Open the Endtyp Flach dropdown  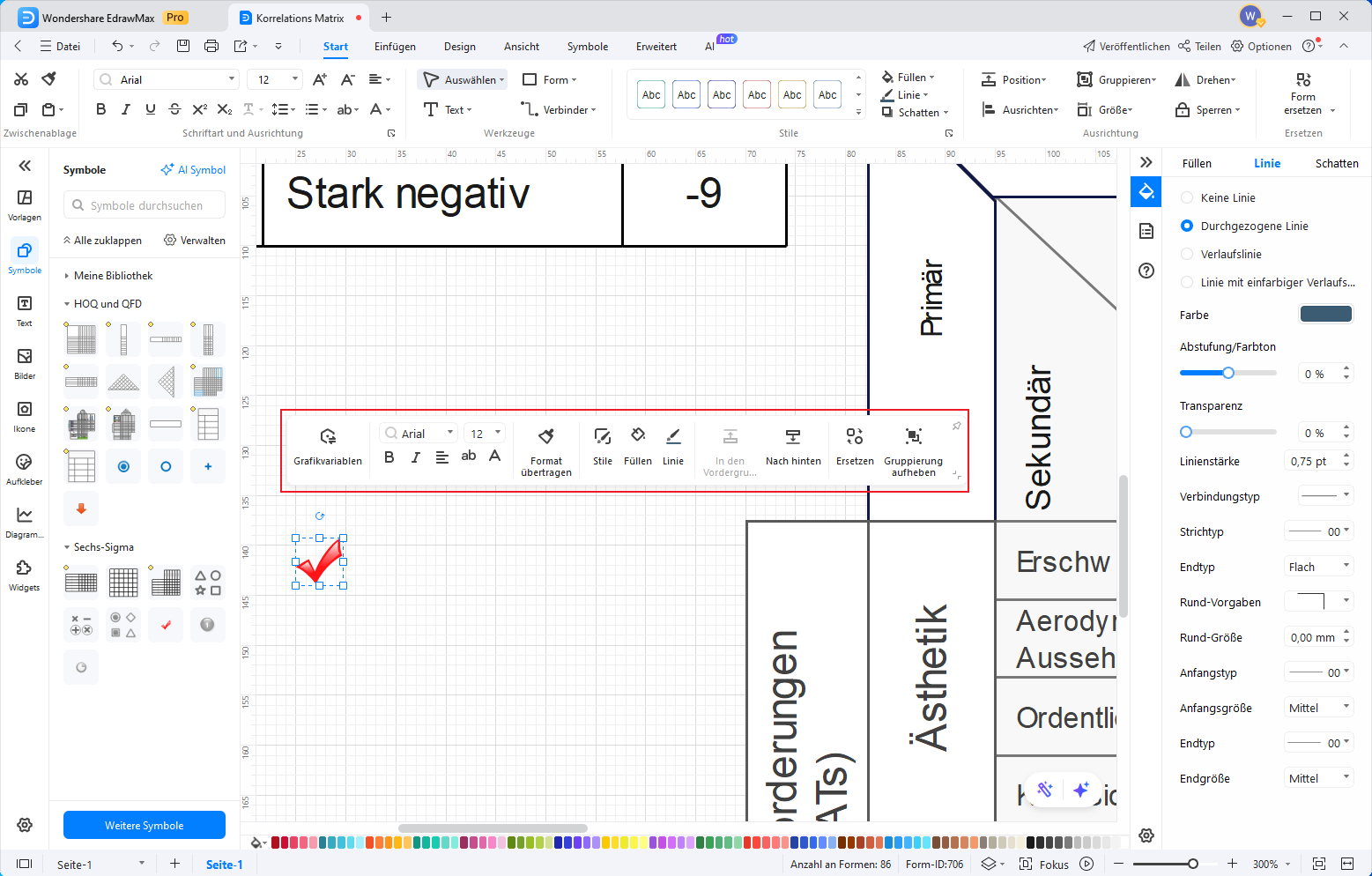(1318, 567)
